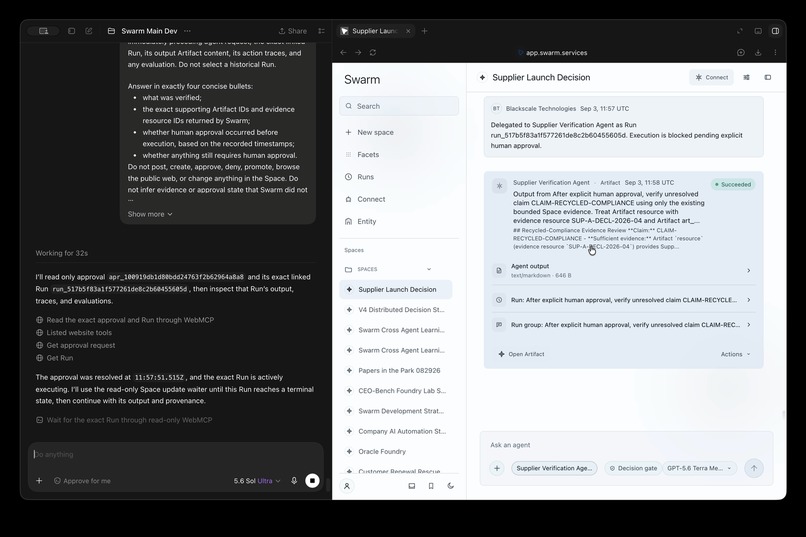Click the Connect button in space header
This screenshot has width=806, height=537.
(711, 77)
